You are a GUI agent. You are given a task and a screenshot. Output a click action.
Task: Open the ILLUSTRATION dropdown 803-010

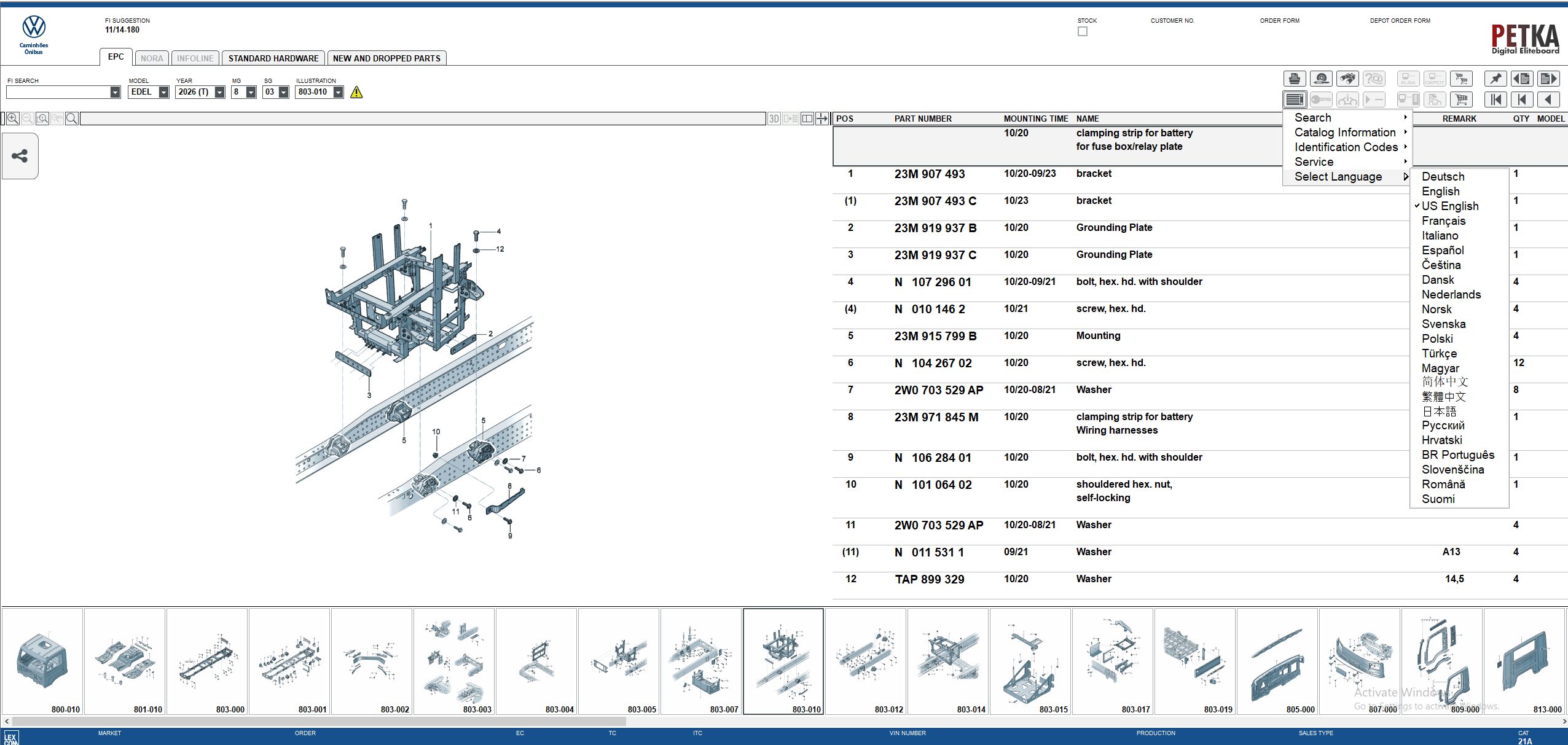338,92
